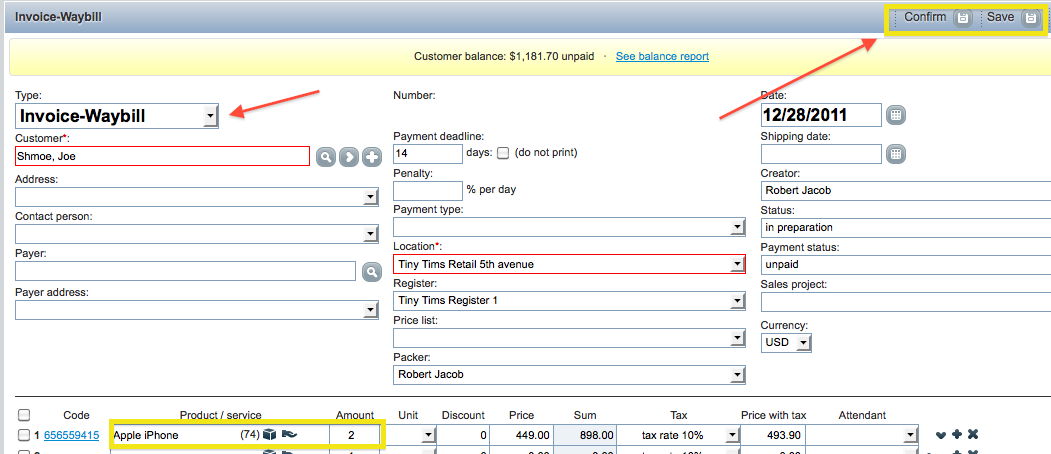Open Unit dropdown in Apple iPhone row
1051x454 pixels.
click(428, 435)
